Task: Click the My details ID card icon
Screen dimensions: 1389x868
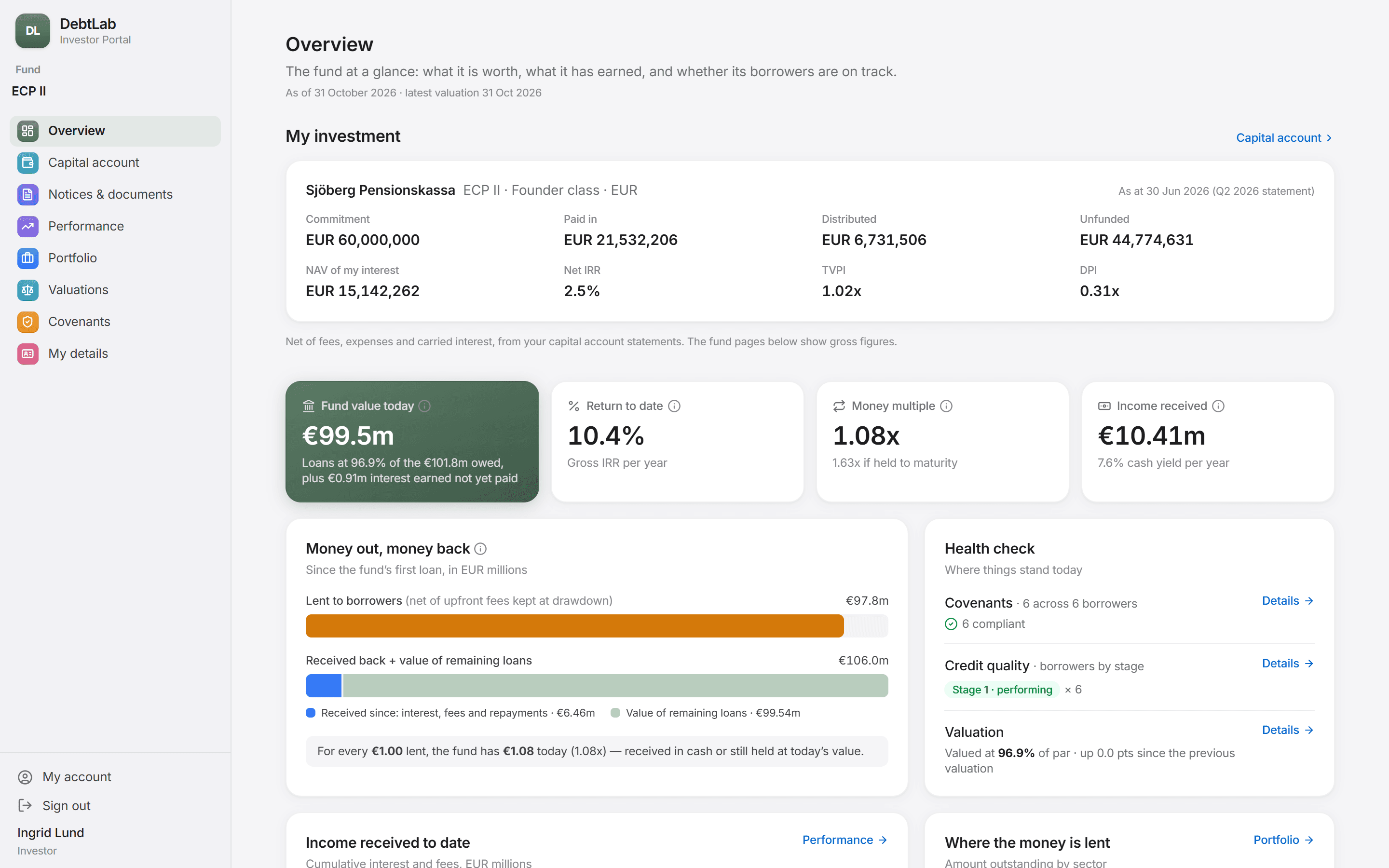Action: [27, 353]
